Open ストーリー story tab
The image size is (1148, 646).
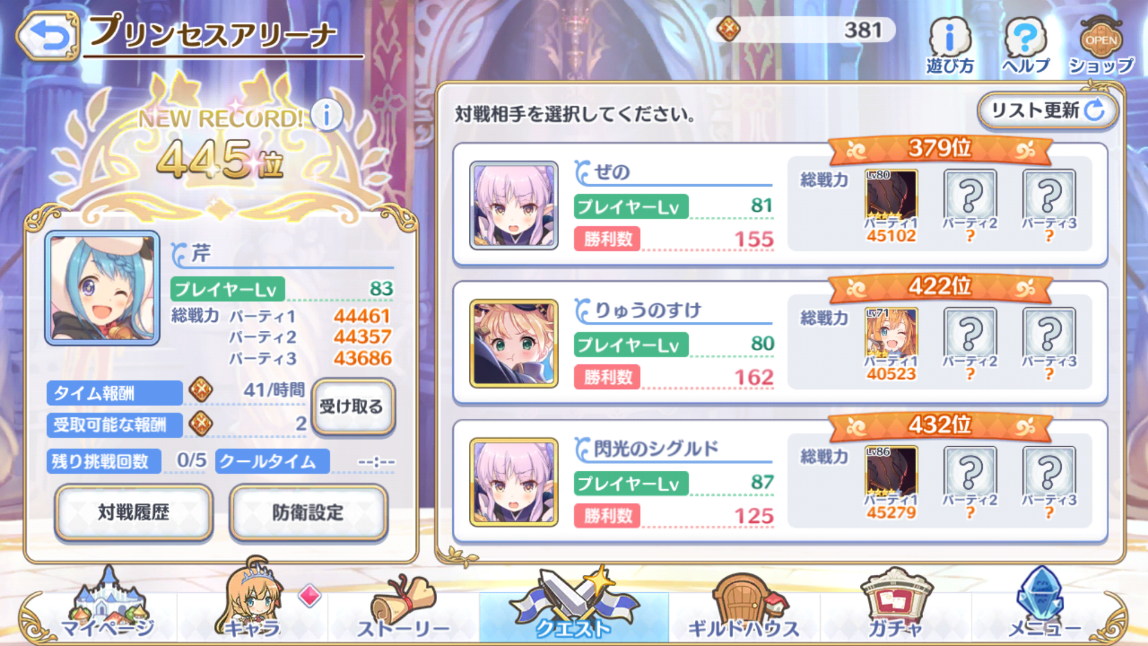coord(403,609)
